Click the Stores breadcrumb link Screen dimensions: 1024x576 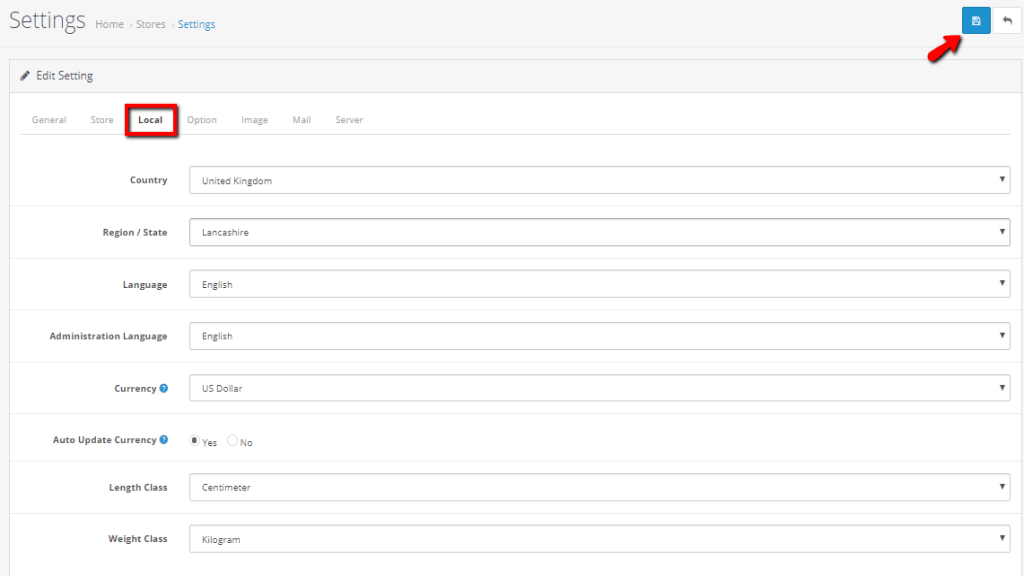point(151,24)
